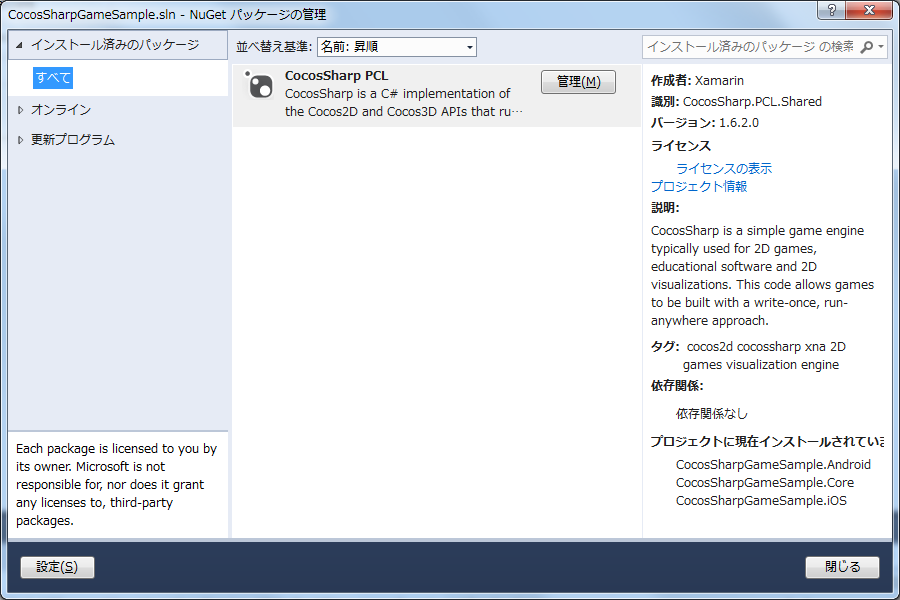Image resolution: width=900 pixels, height=600 pixels.
Task: Click inside the package search input field
Action: (x=750, y=47)
